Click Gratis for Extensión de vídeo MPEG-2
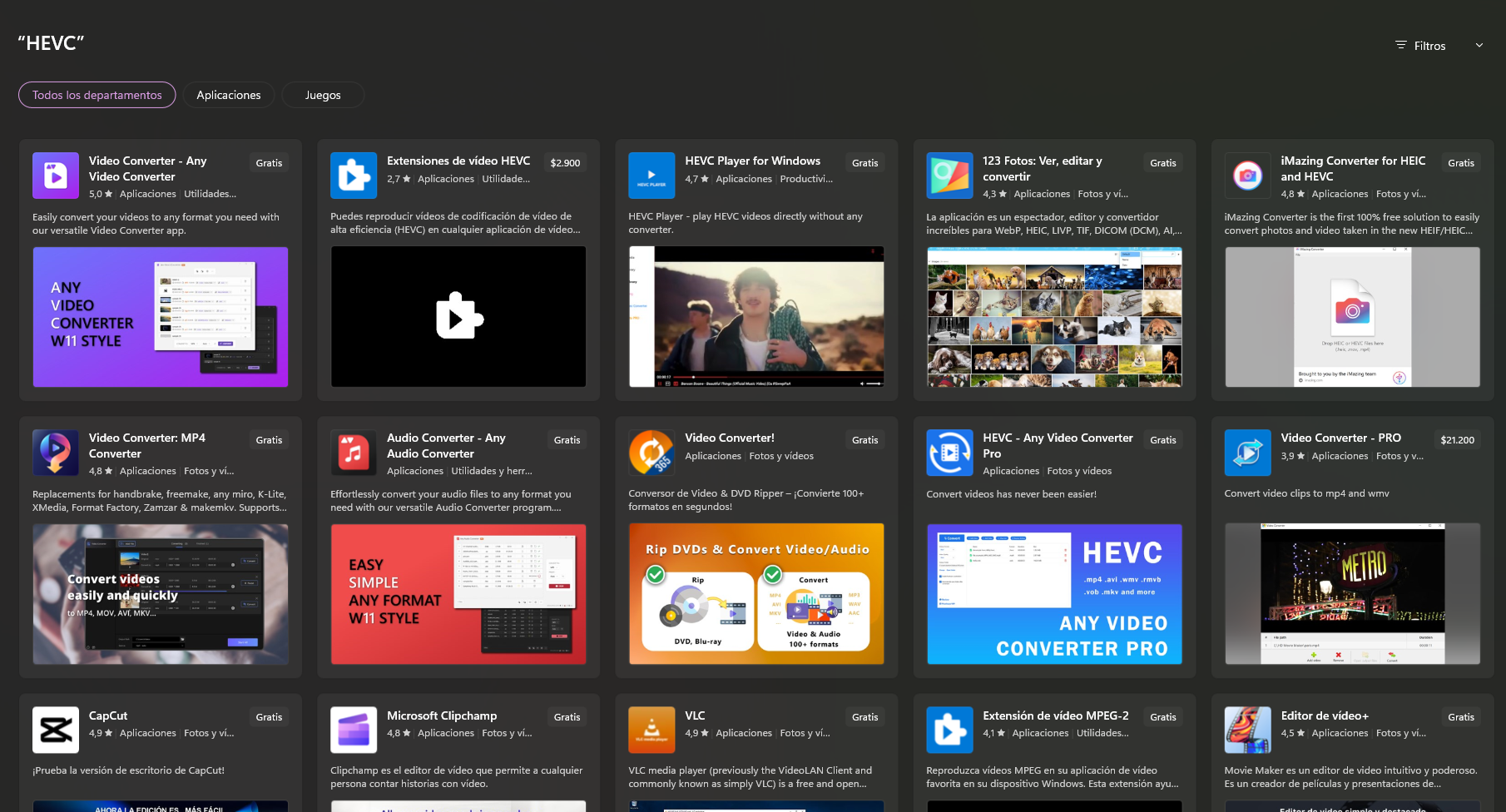Viewport: 1506px width, 812px height. tap(1162, 717)
